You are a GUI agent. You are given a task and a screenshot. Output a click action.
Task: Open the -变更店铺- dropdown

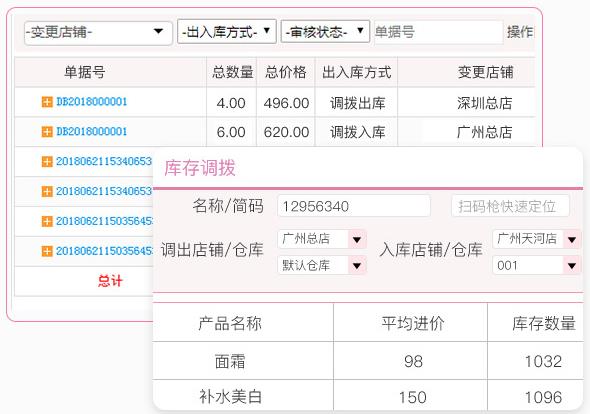98,33
